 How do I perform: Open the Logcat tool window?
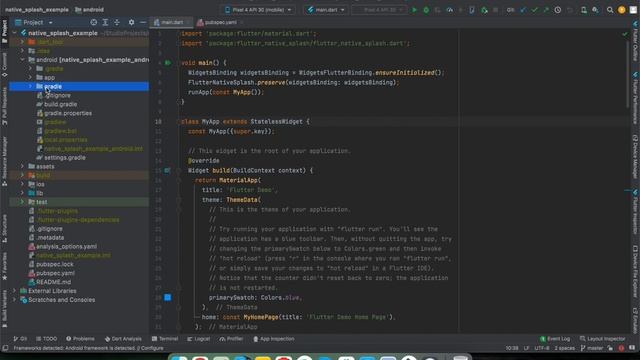pyautogui.click(x=199, y=339)
